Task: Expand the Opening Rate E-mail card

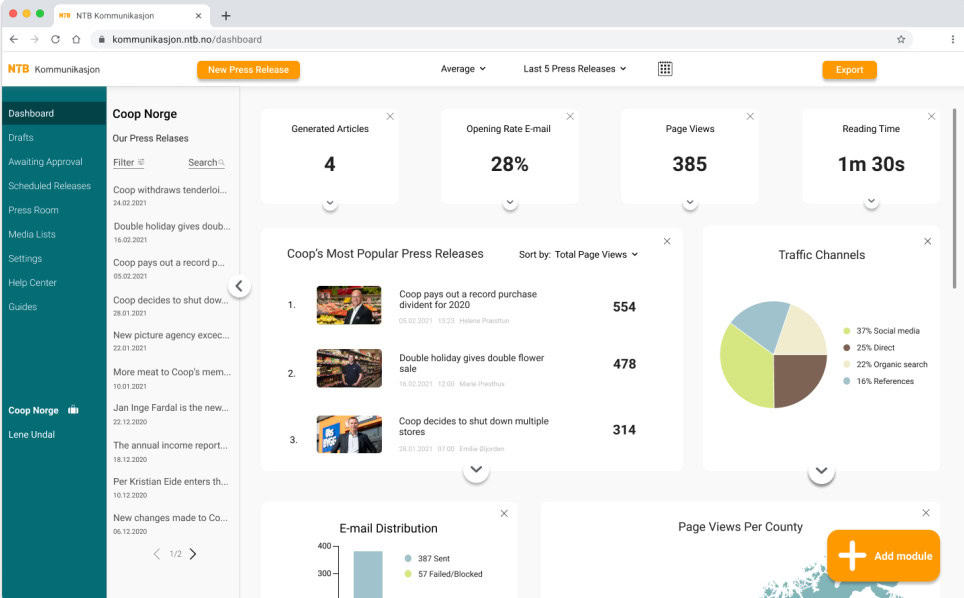Action: tap(510, 203)
